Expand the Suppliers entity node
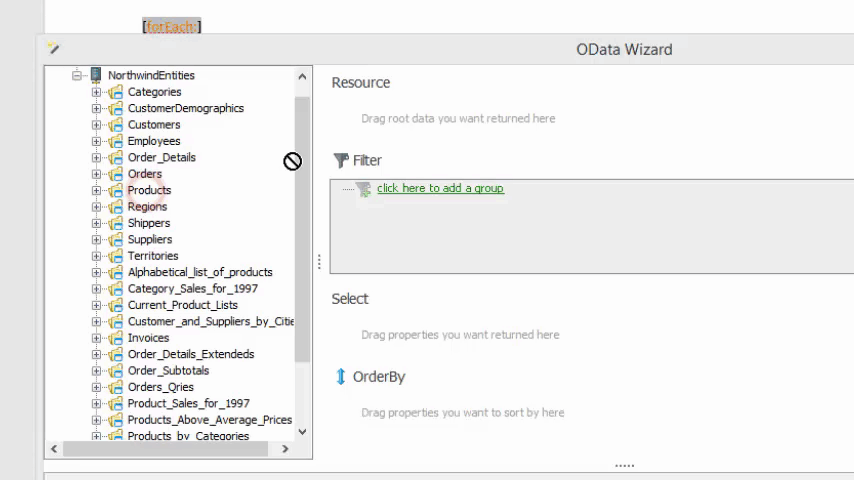Image resolution: width=854 pixels, height=480 pixels. click(x=96, y=239)
